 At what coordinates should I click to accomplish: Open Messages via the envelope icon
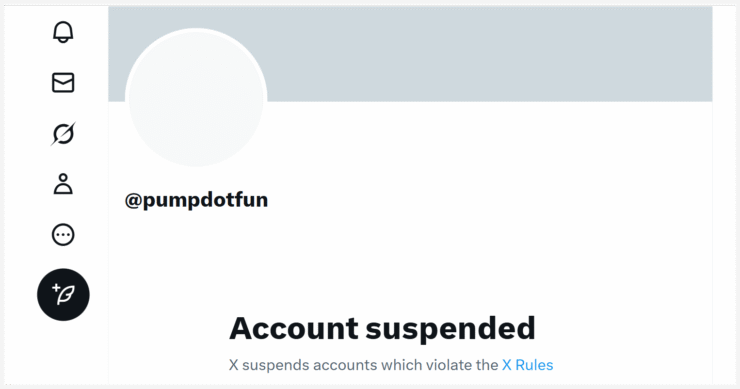[x=63, y=83]
